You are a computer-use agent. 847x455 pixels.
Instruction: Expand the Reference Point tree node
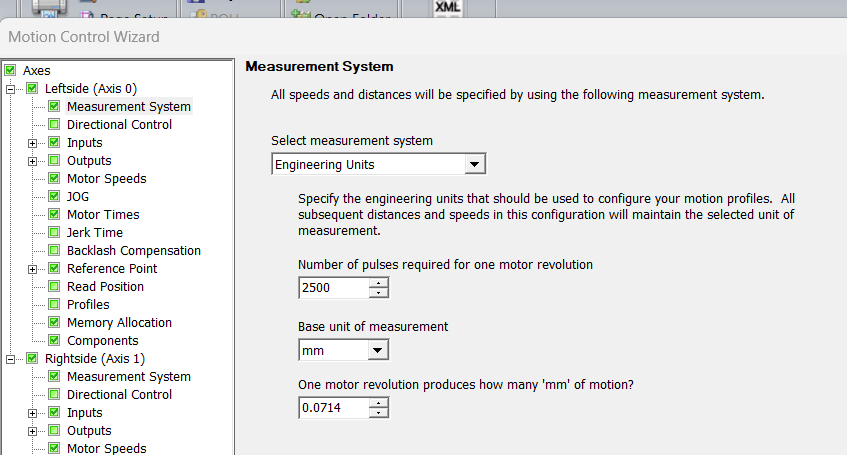[33, 269]
